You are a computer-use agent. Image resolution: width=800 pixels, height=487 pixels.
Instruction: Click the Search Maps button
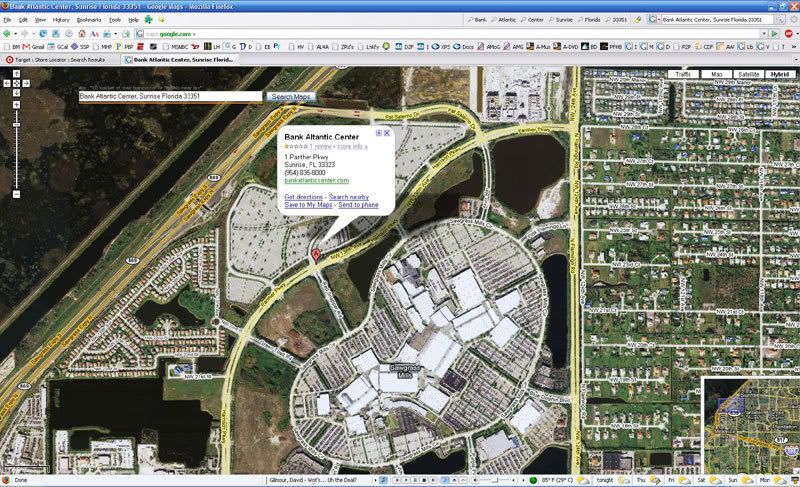coord(291,96)
